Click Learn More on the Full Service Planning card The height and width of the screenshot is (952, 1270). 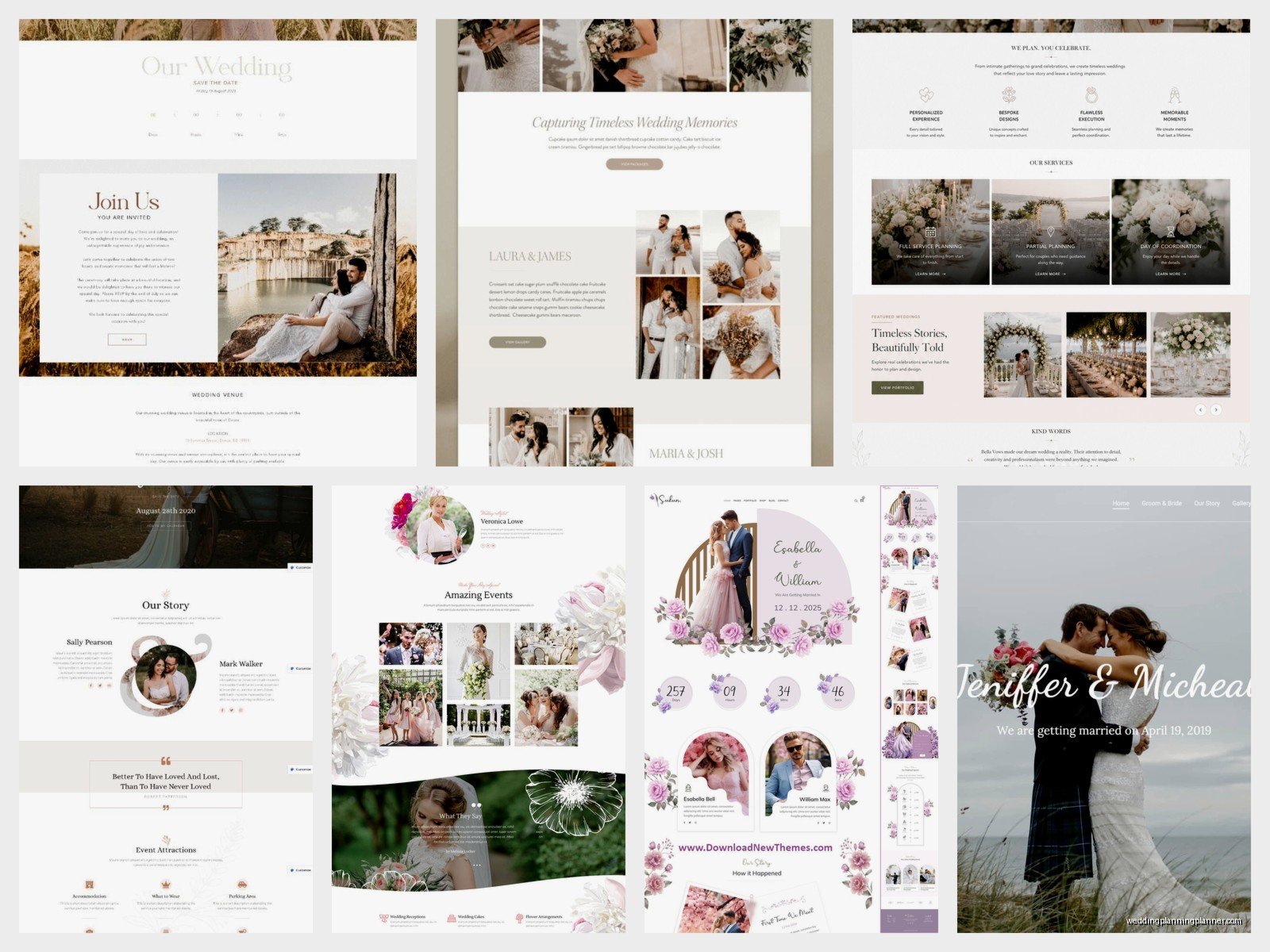pos(930,274)
